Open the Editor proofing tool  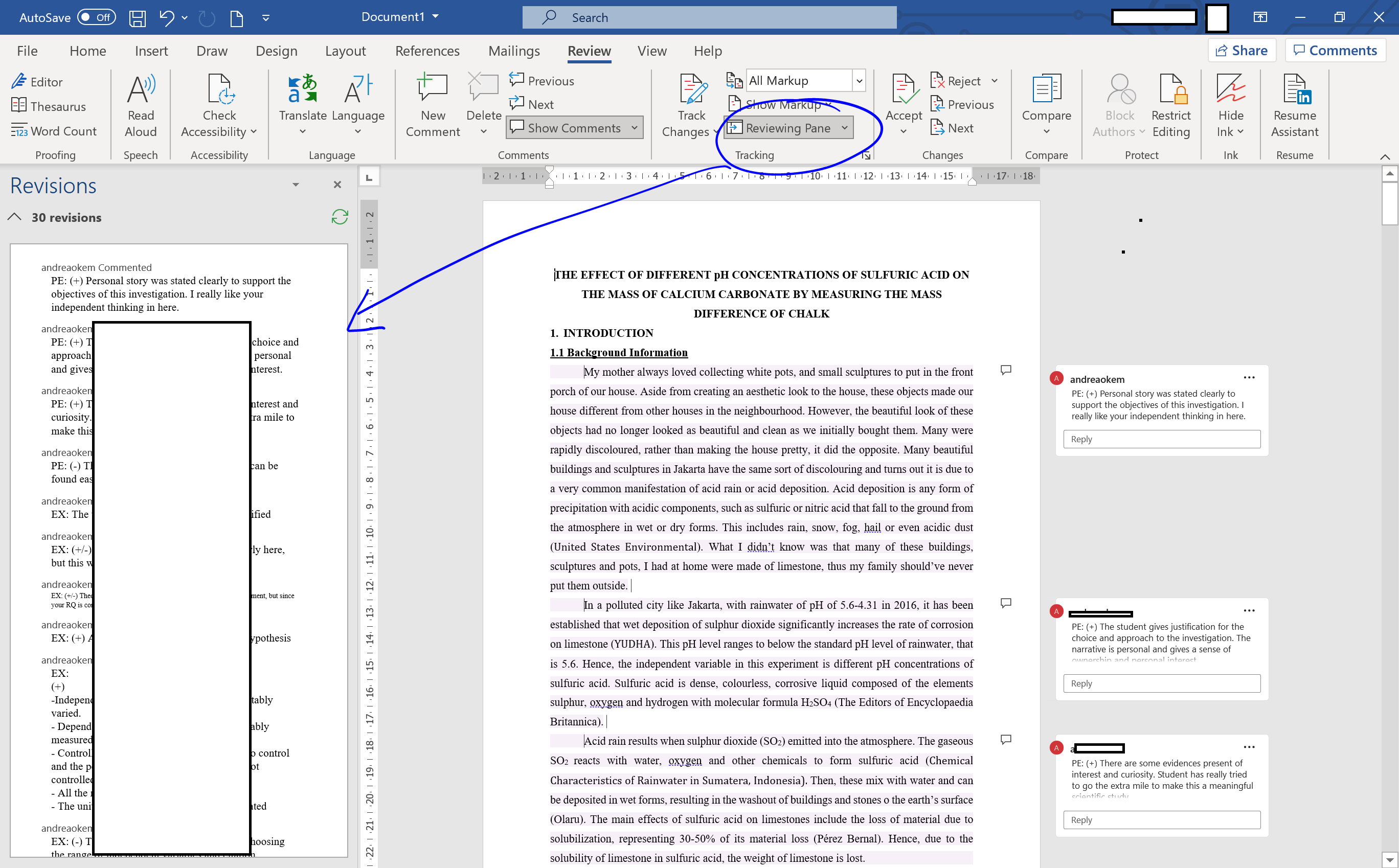pyautogui.click(x=37, y=81)
